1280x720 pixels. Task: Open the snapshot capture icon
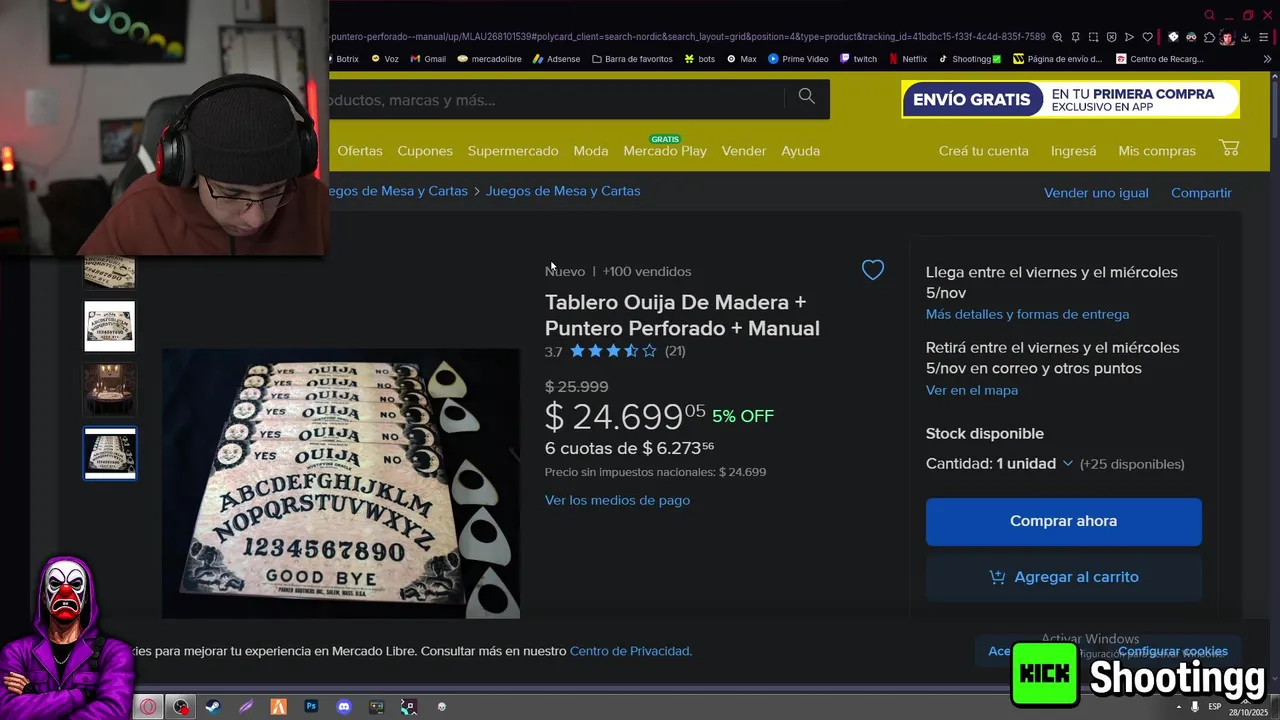pyautogui.click(x=1093, y=37)
